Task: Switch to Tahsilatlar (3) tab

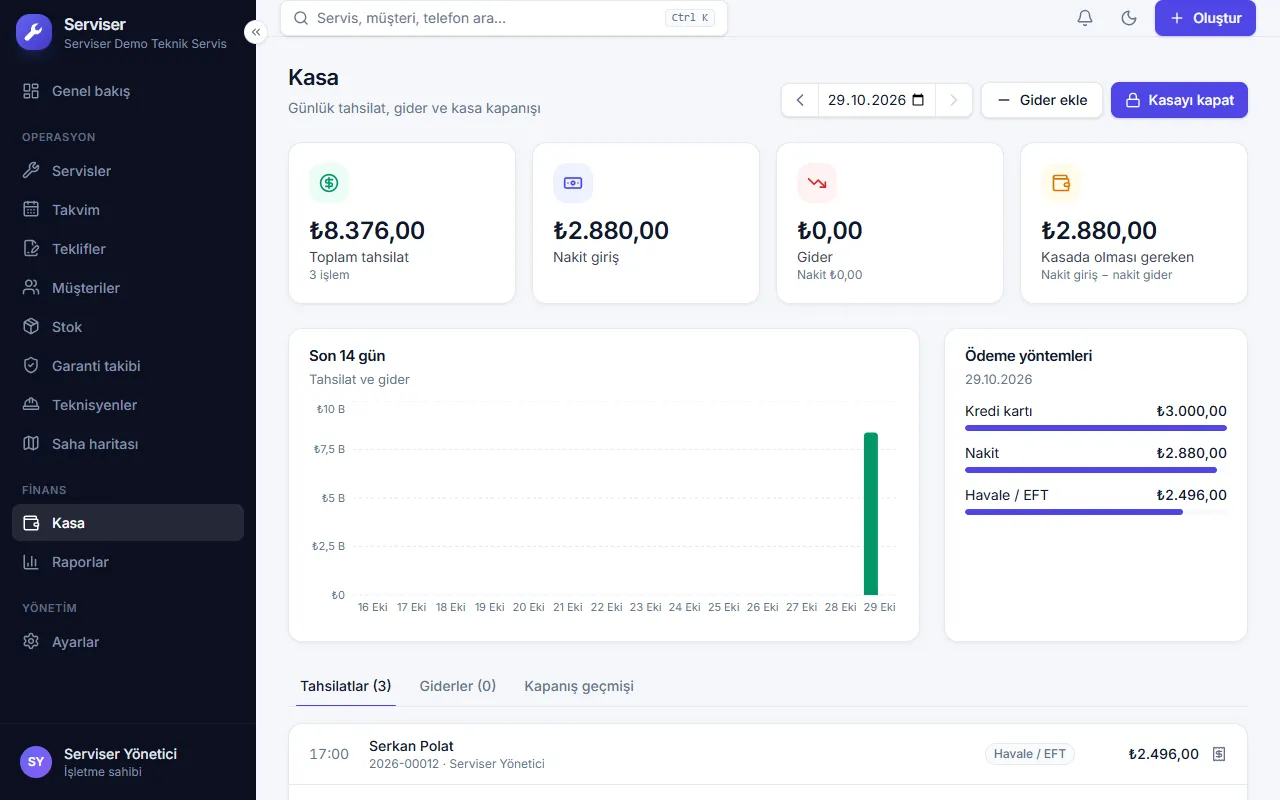Action: coord(346,686)
